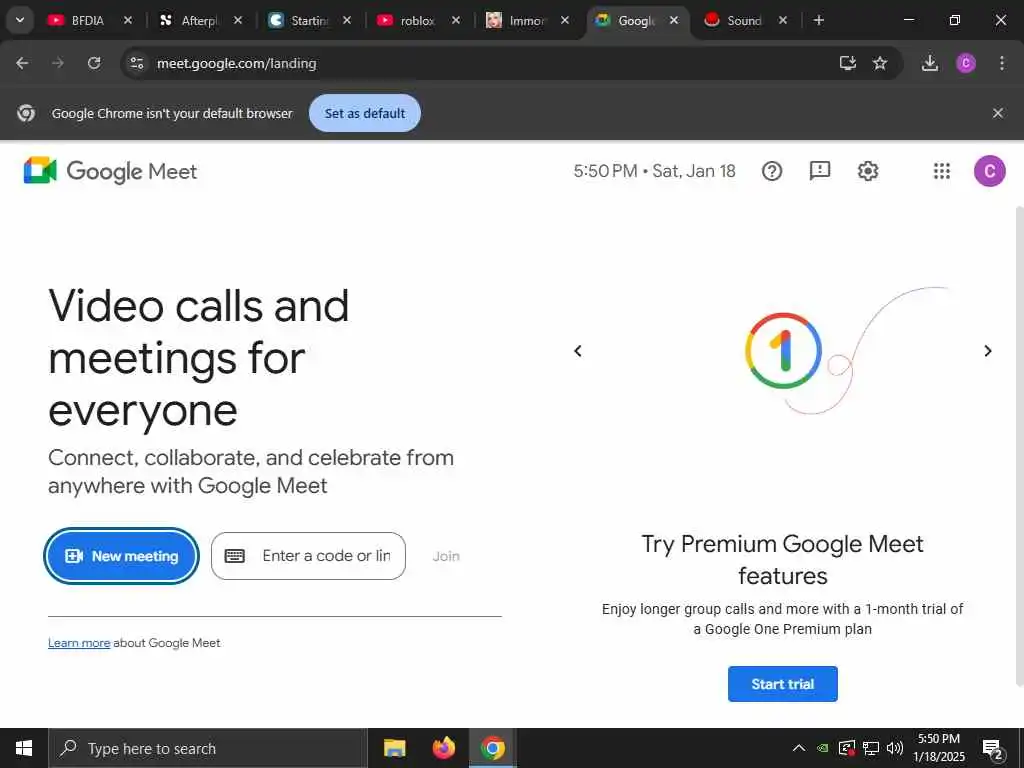Open Chrome profile avatar in toolbar
The height and width of the screenshot is (768, 1024).
click(965, 63)
